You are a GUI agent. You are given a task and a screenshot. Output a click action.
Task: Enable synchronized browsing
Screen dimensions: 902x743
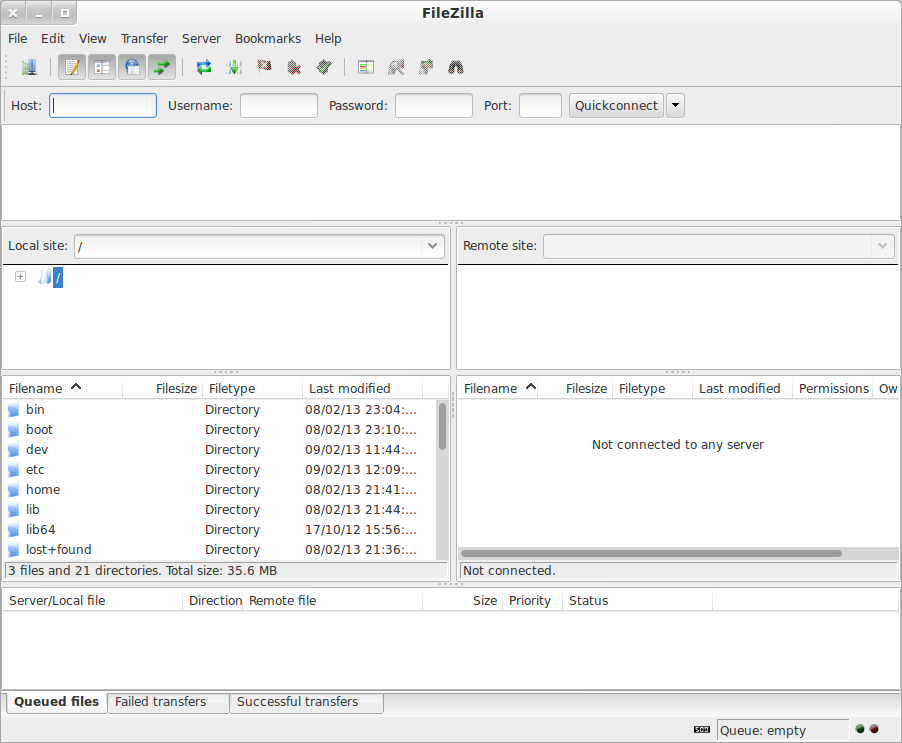pos(424,66)
